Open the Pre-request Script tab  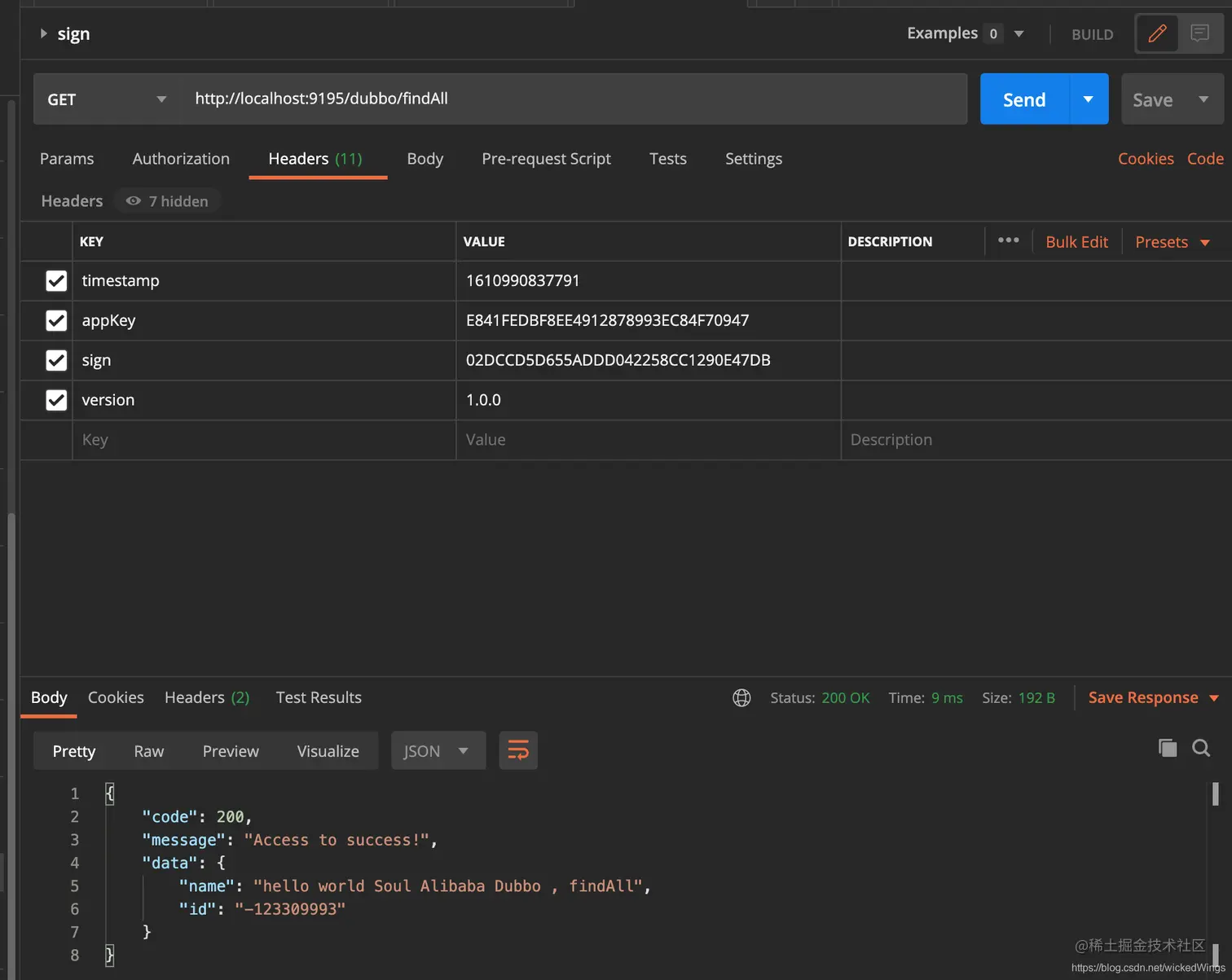point(546,159)
